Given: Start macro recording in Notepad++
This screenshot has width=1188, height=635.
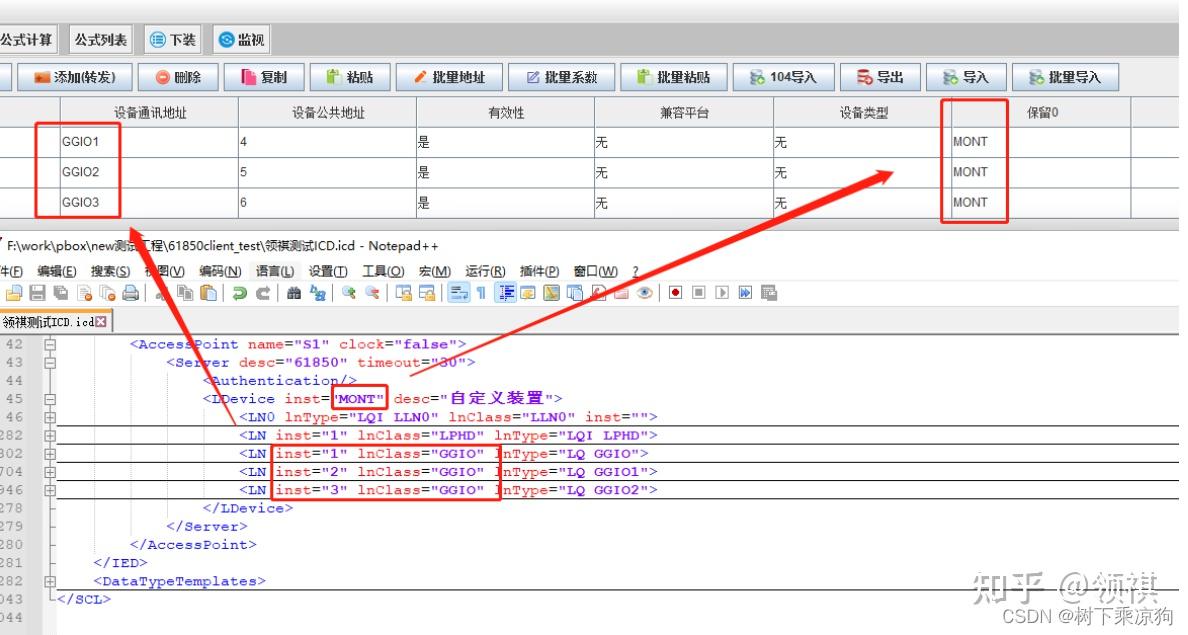Looking at the screenshot, I should coord(676,292).
